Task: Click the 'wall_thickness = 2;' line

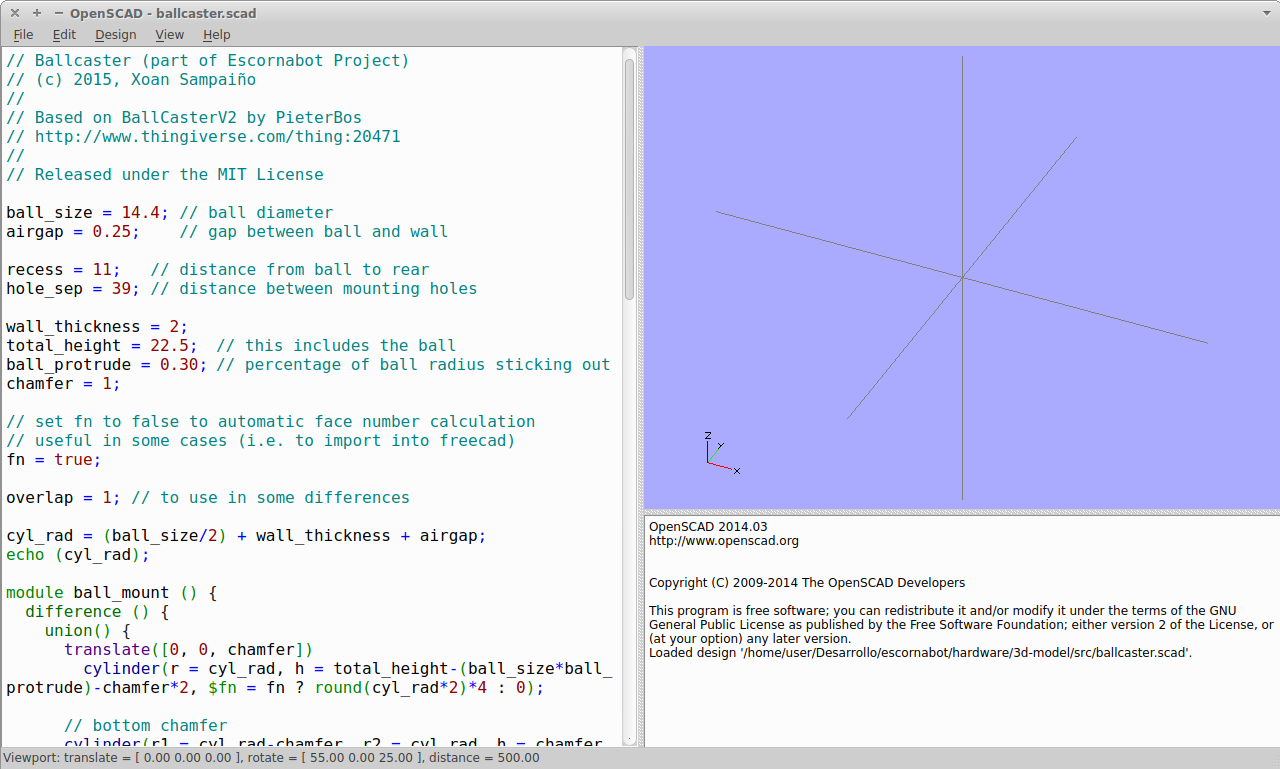Action: click(x=97, y=327)
